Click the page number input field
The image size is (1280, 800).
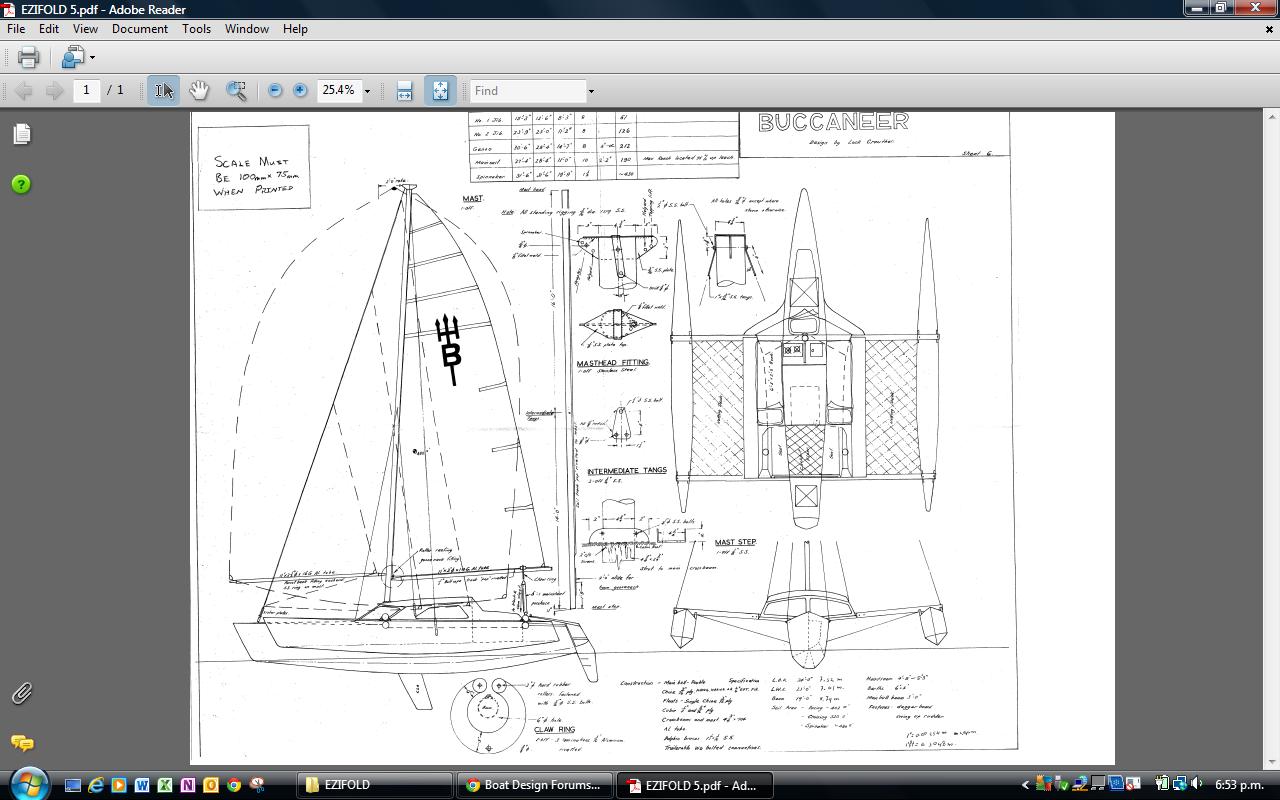coord(86,90)
